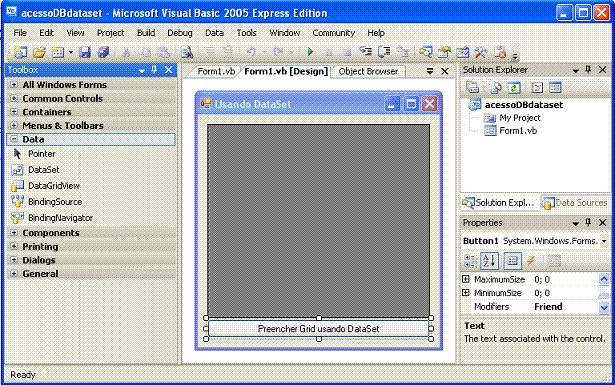
Task: Open Object Browser toolbar icon
Action: click(462, 52)
